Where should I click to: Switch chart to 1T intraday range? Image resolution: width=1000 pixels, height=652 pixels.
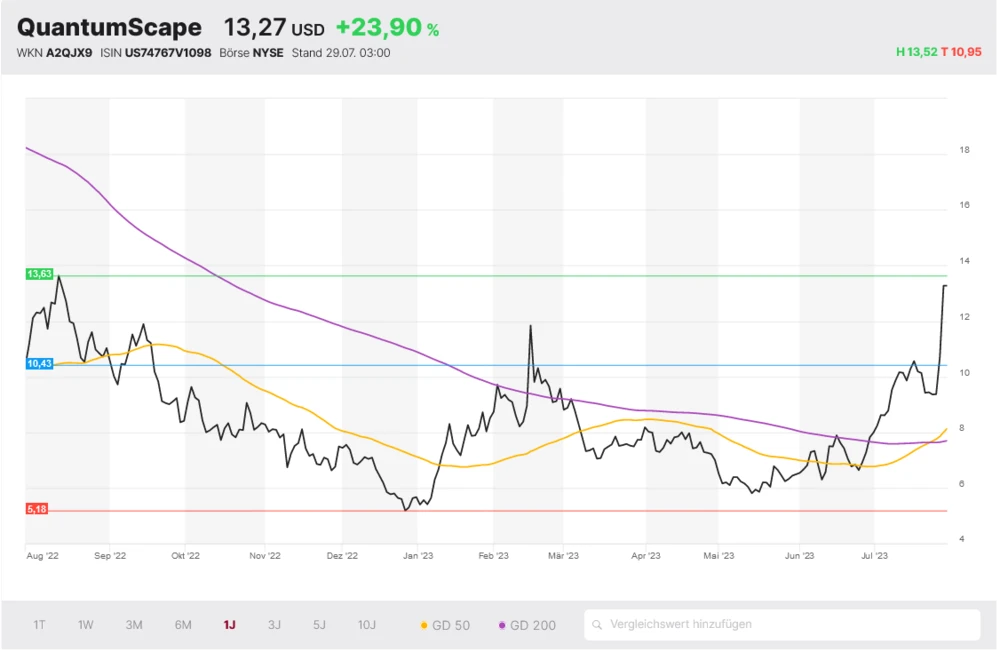39,625
